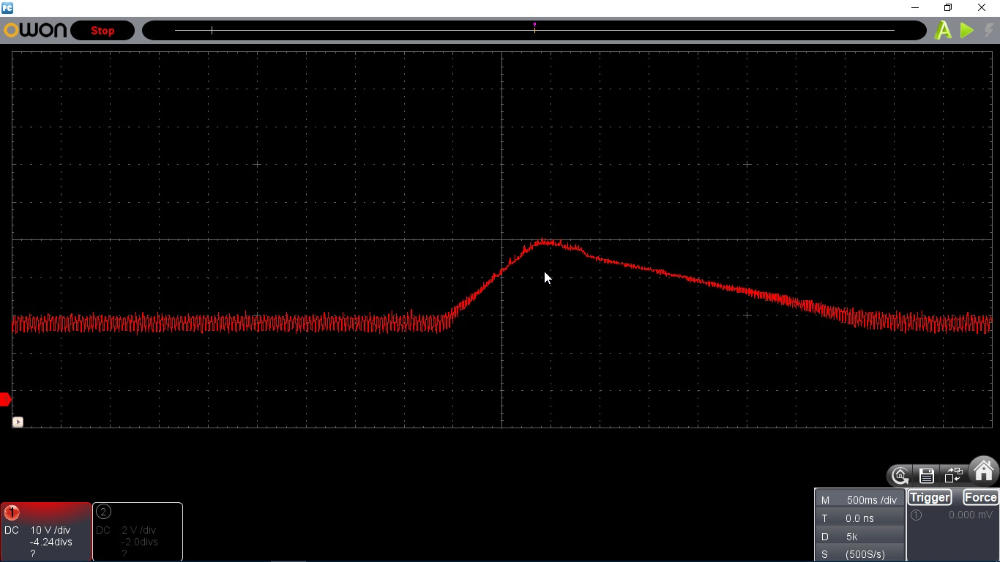Viewport: 1000px width, 562px height.
Task: Change the M 500ms/div timebase
Action: tap(860, 500)
